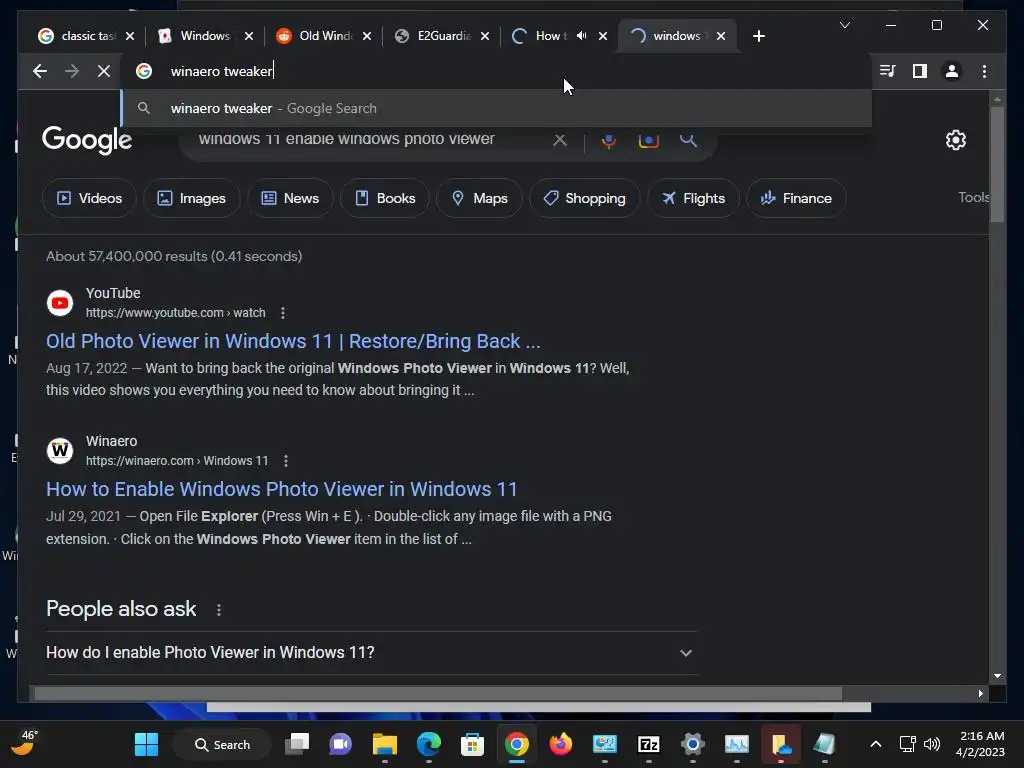Clear the Google search box with X
The width and height of the screenshot is (1024, 768).
pyautogui.click(x=560, y=139)
